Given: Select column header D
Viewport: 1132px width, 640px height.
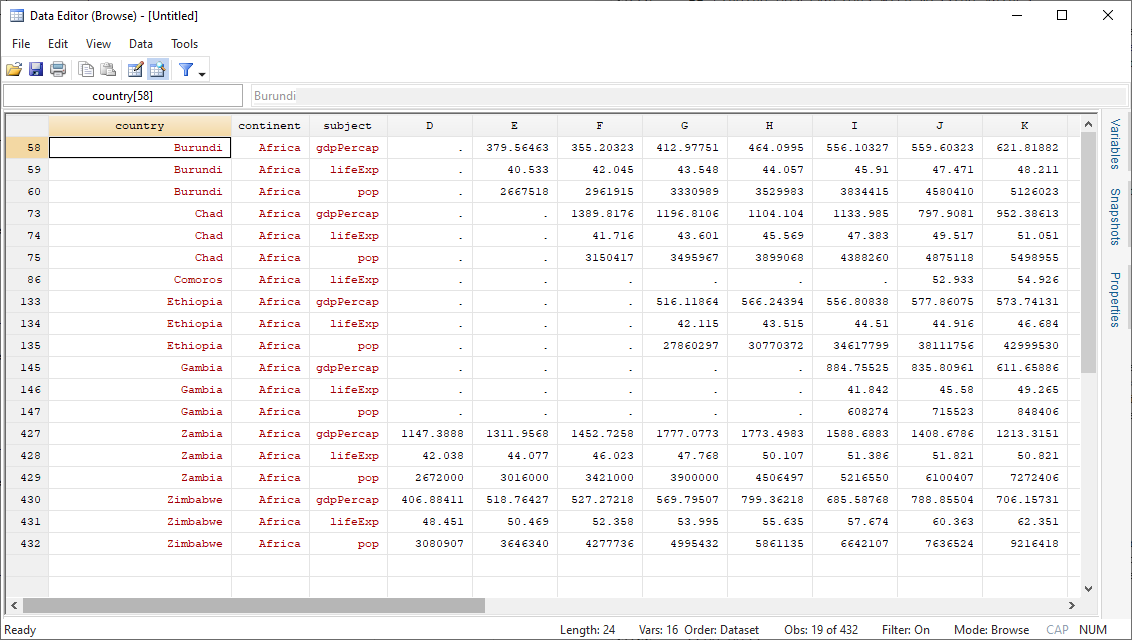Looking at the screenshot, I should point(430,126).
